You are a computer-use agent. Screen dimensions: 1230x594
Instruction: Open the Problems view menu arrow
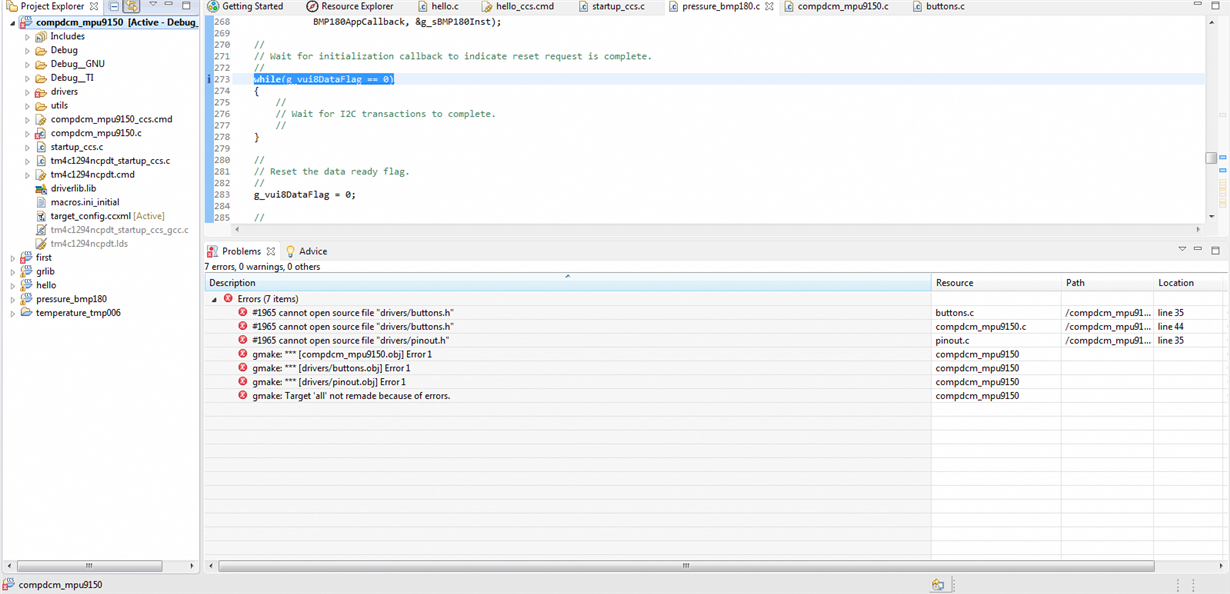1182,250
